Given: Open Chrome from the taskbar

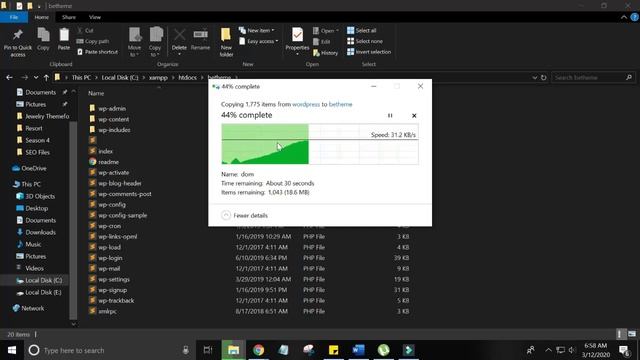Looking at the screenshot, I should coord(258,350).
